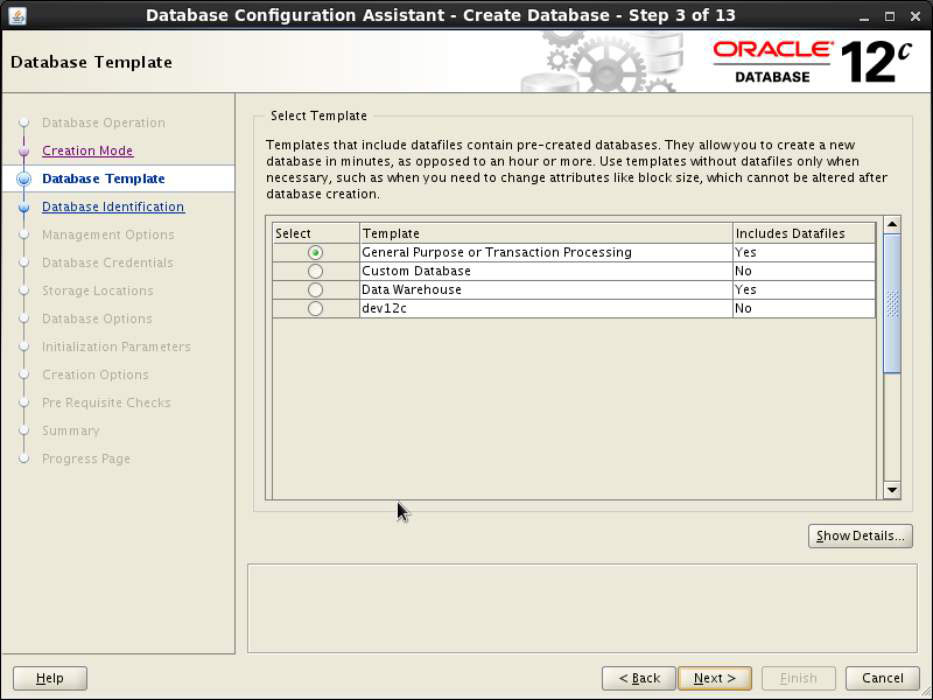The height and width of the screenshot is (700, 933).
Task: Click the Database Template step bullet icon
Action: [24, 179]
